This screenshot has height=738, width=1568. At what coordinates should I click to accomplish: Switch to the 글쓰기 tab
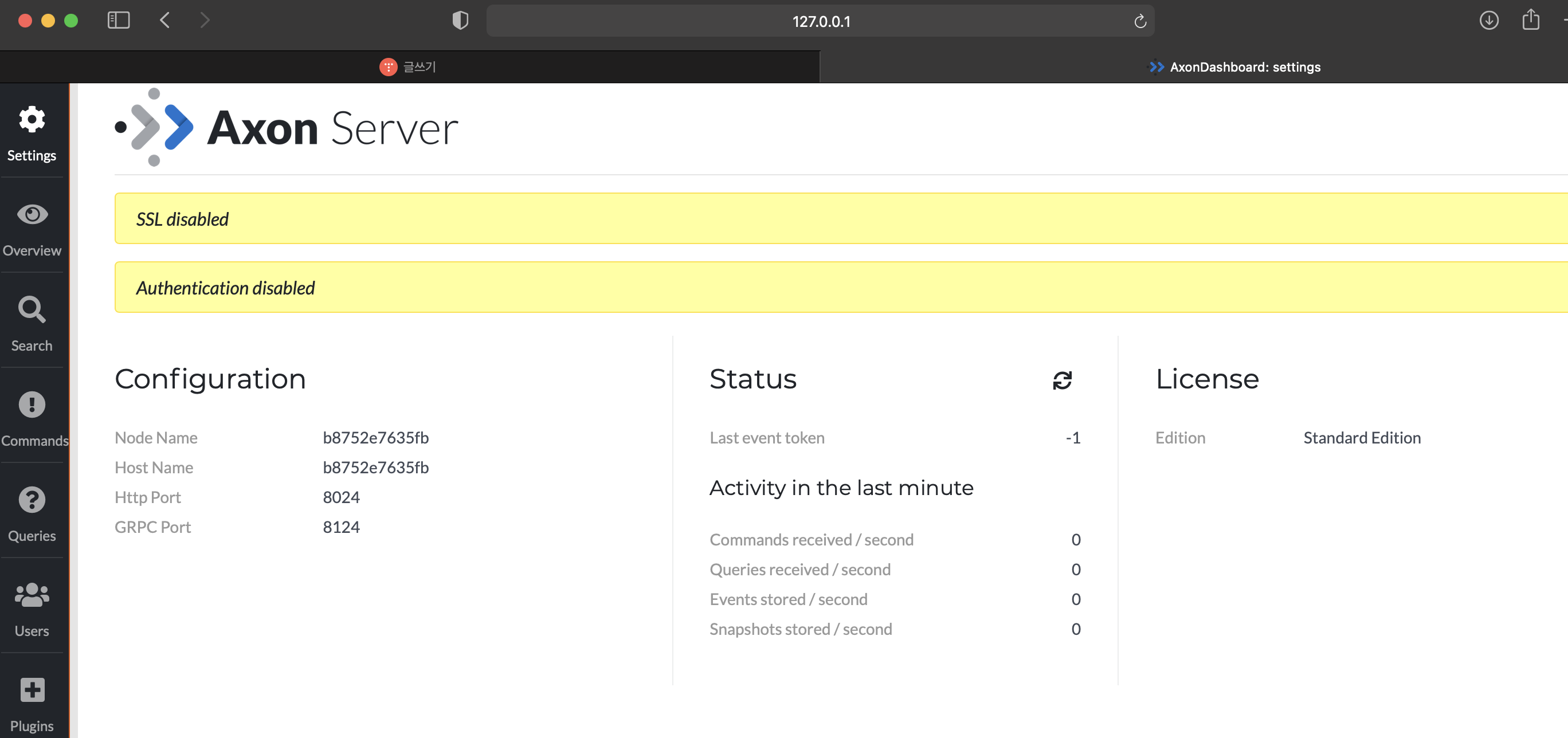coord(409,67)
